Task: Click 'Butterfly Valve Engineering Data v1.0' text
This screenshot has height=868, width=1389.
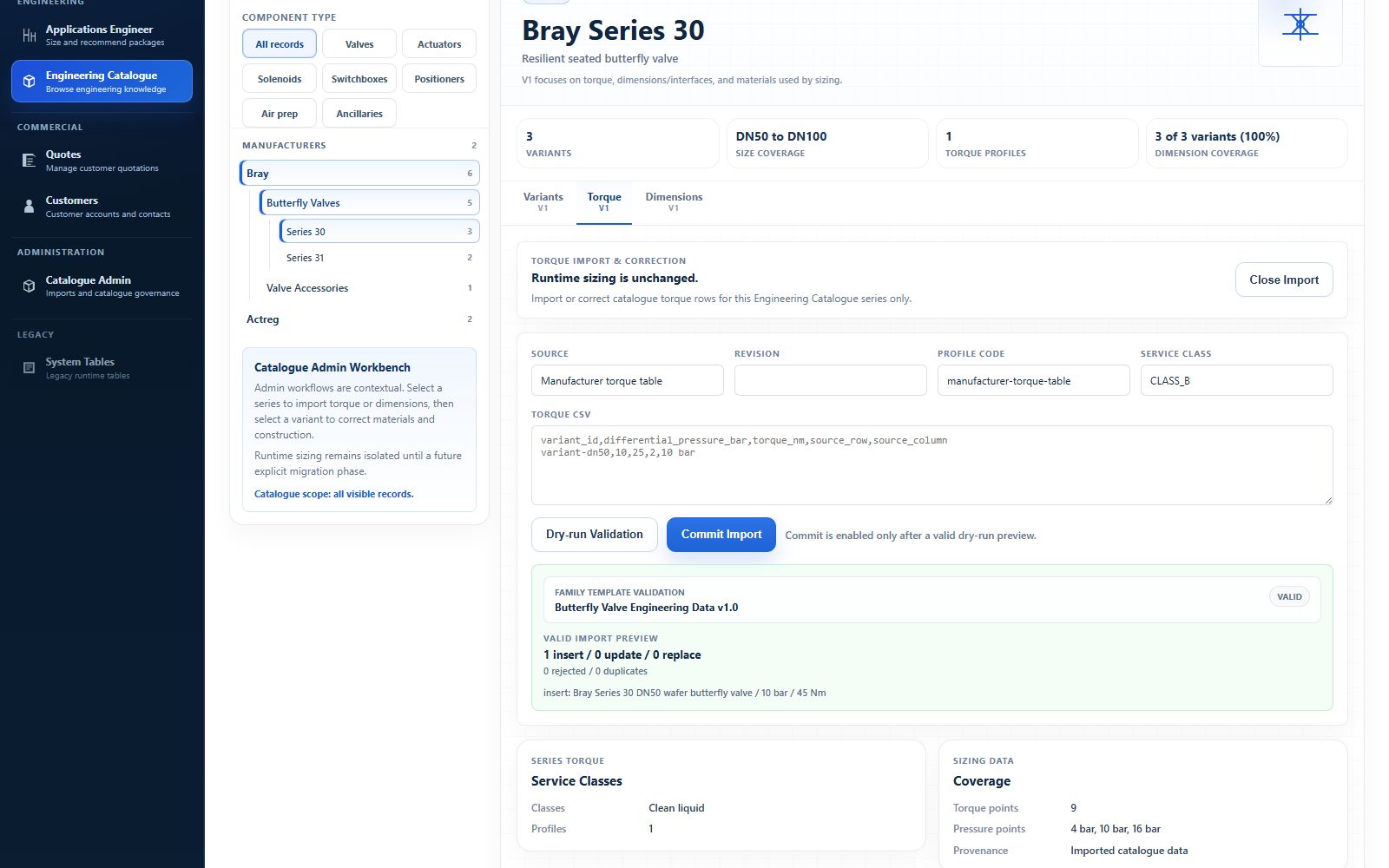Action: (x=647, y=608)
